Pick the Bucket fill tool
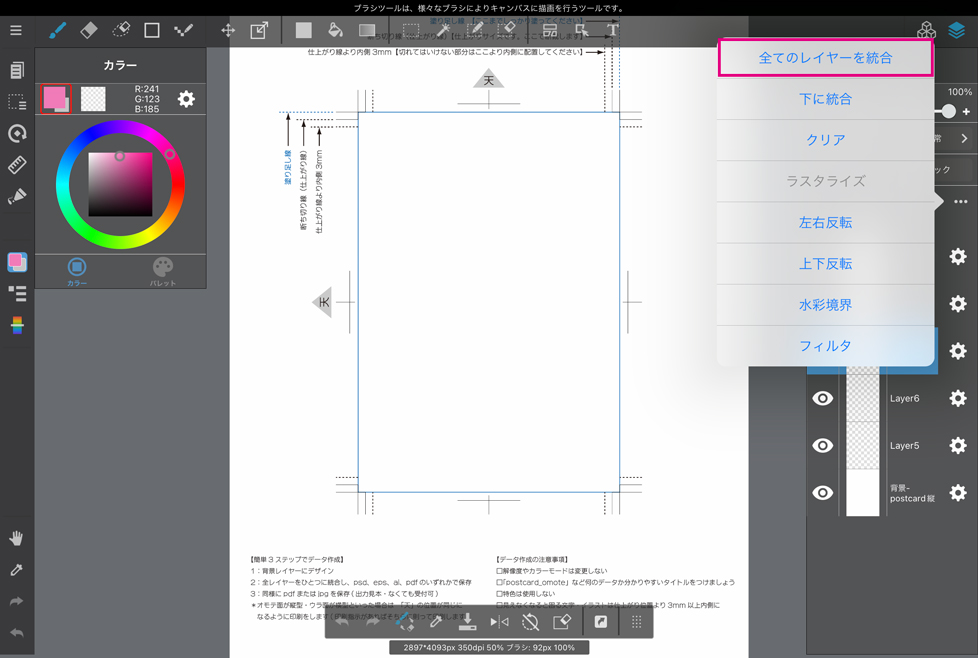The image size is (978, 658). click(x=335, y=30)
